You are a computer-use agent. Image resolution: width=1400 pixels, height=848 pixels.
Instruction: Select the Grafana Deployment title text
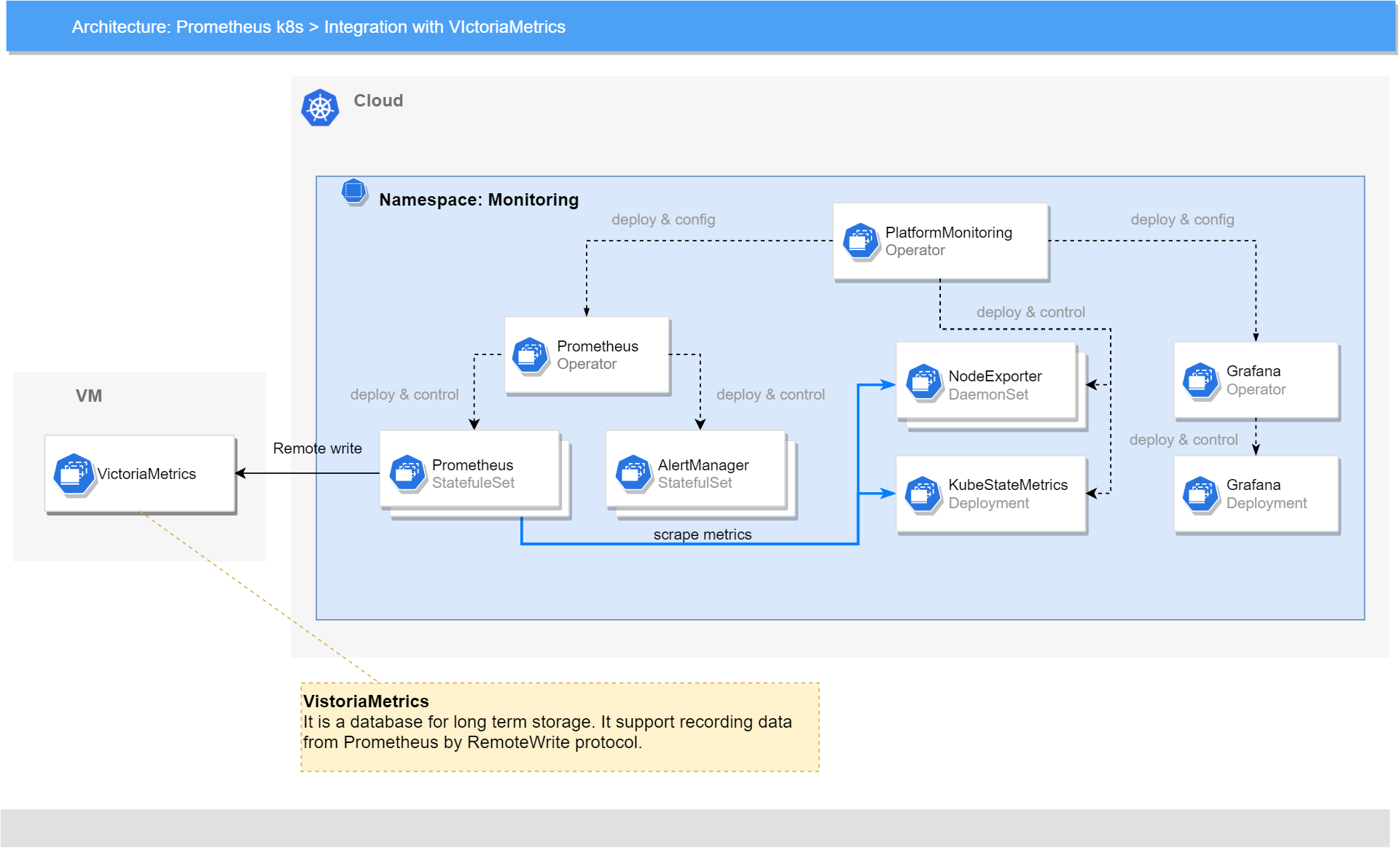tap(1253, 485)
